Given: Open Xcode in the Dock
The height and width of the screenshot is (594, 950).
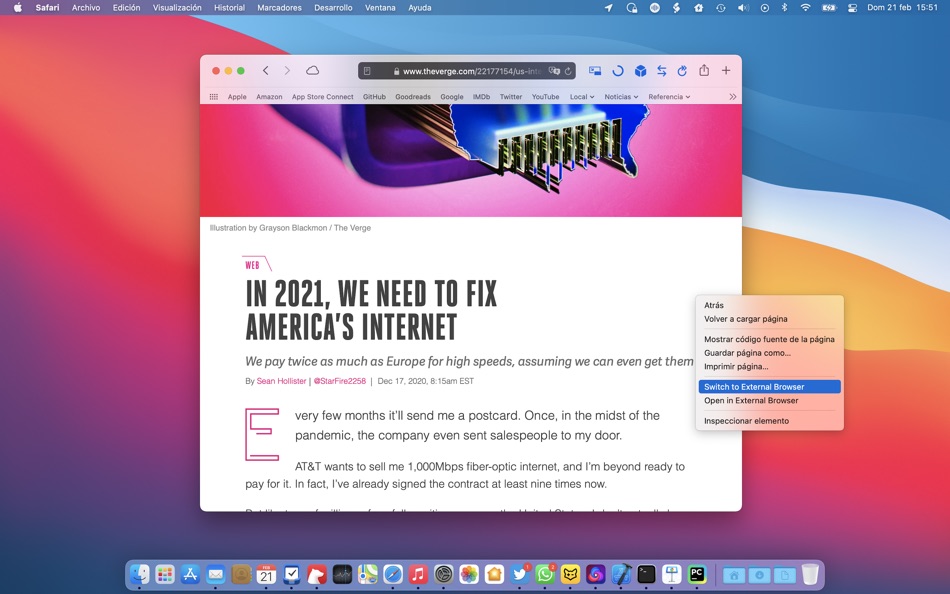Looking at the screenshot, I should coord(620,574).
